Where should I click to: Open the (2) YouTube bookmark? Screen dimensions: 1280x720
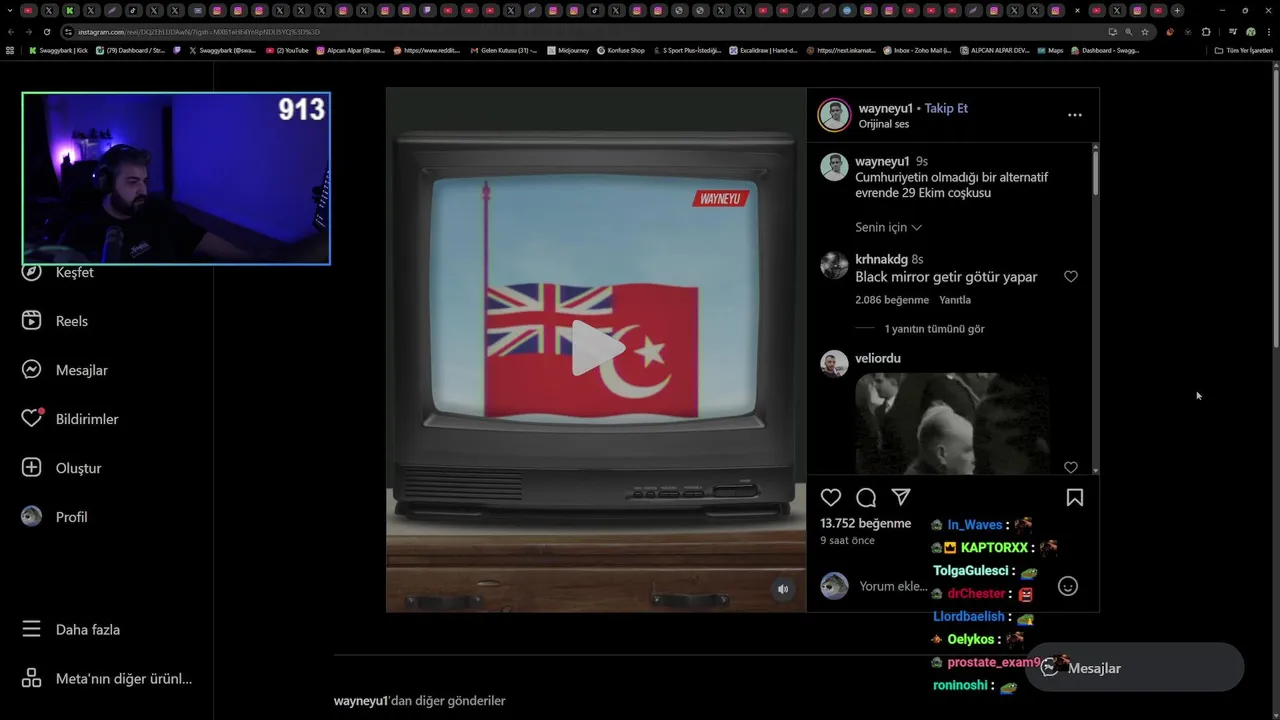[x=287, y=50]
